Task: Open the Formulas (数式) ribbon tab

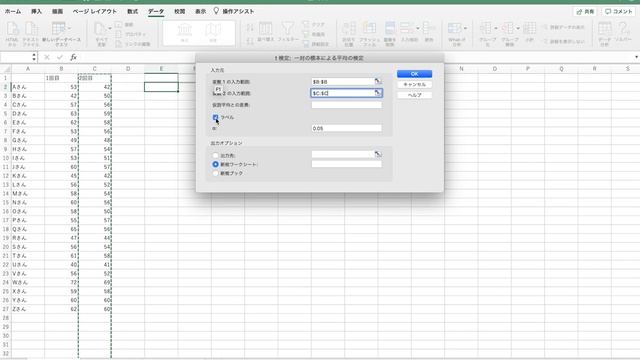Action: coord(133,11)
